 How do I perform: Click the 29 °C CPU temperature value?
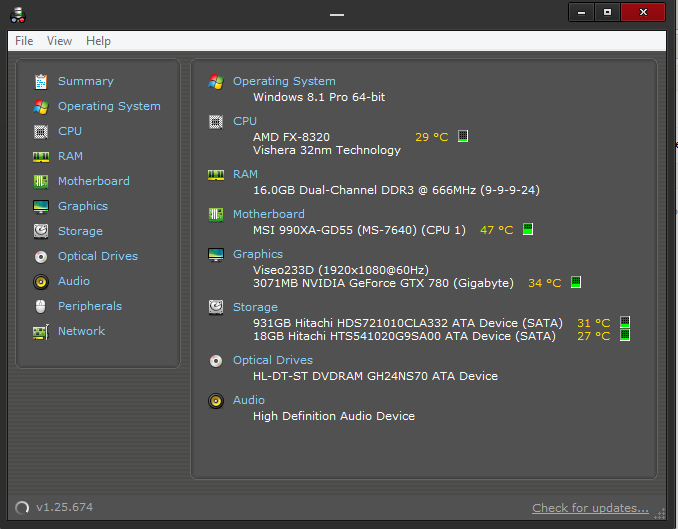pyautogui.click(x=432, y=137)
